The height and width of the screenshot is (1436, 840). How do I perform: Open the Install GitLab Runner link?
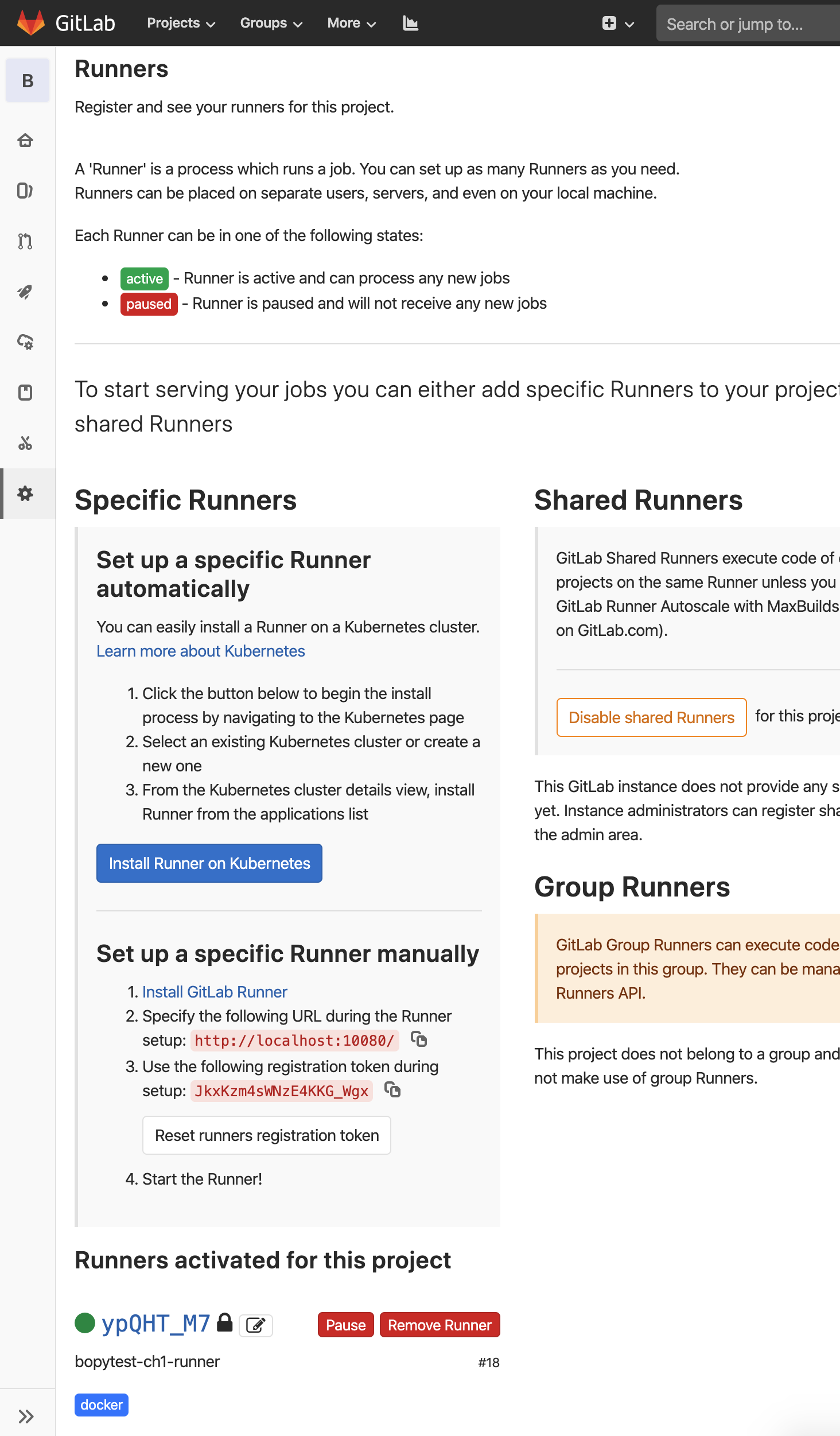(x=215, y=992)
